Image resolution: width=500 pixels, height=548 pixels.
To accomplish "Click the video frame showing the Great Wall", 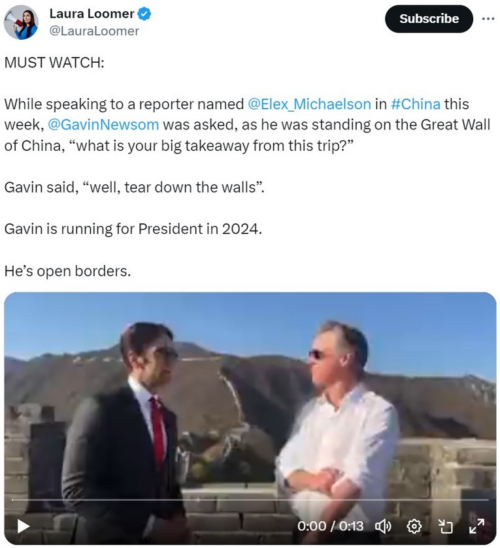I will pos(250,418).
